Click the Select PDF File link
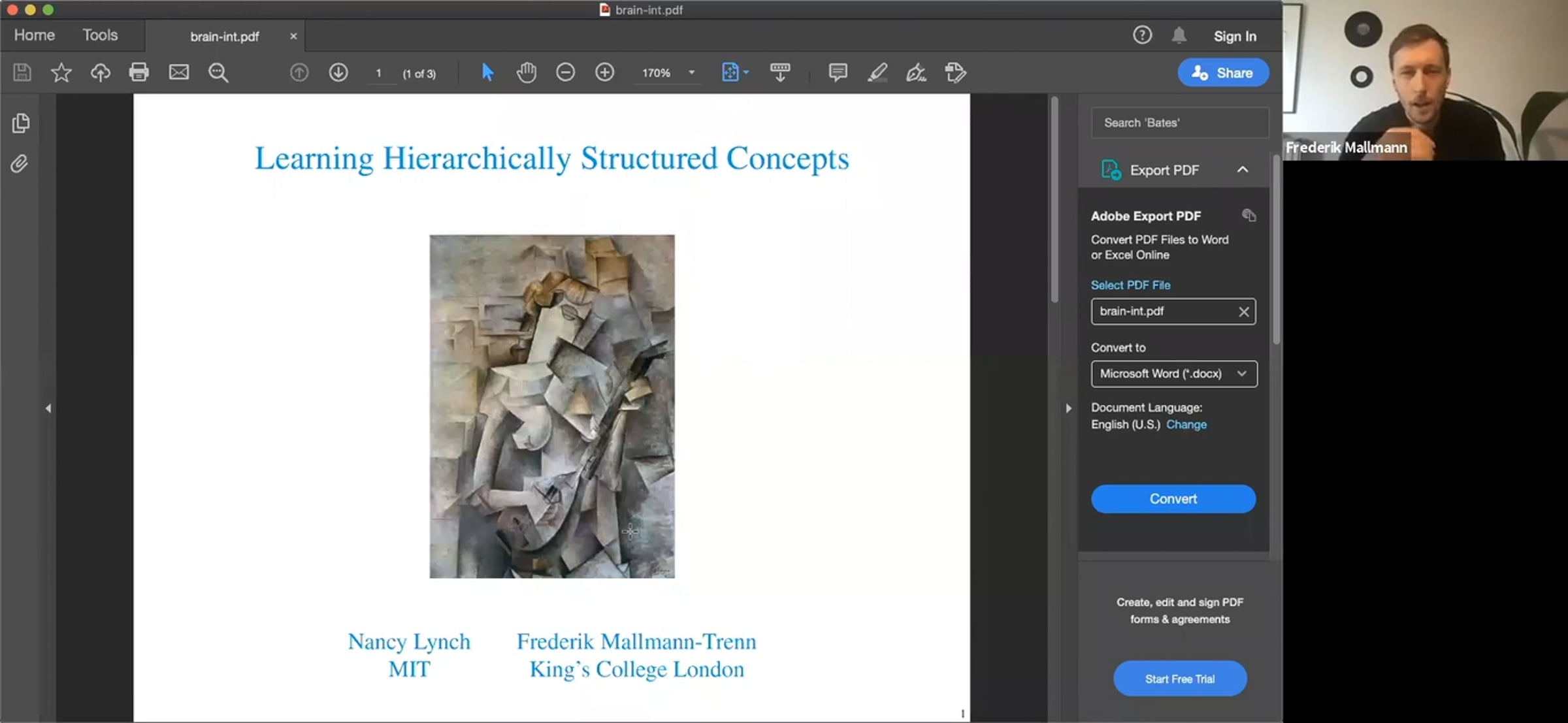1568x723 pixels. [1130, 285]
